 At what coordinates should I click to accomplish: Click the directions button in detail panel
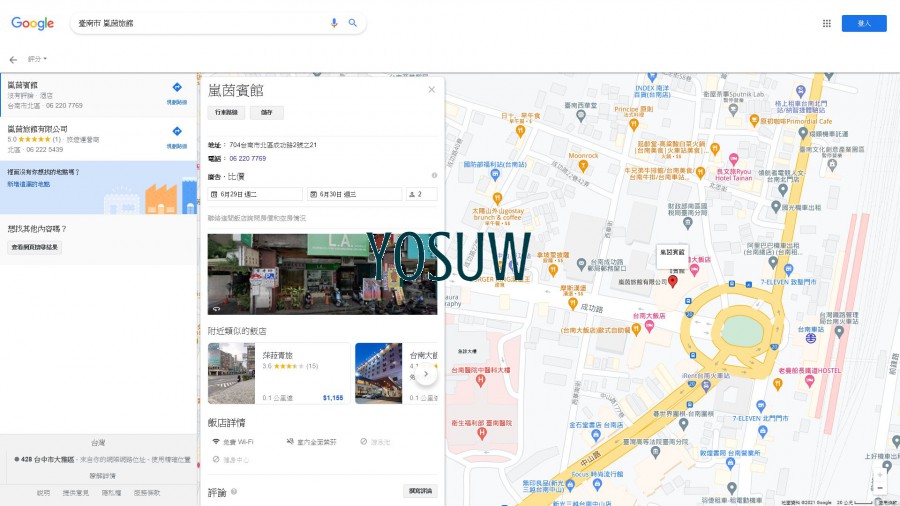click(226, 112)
